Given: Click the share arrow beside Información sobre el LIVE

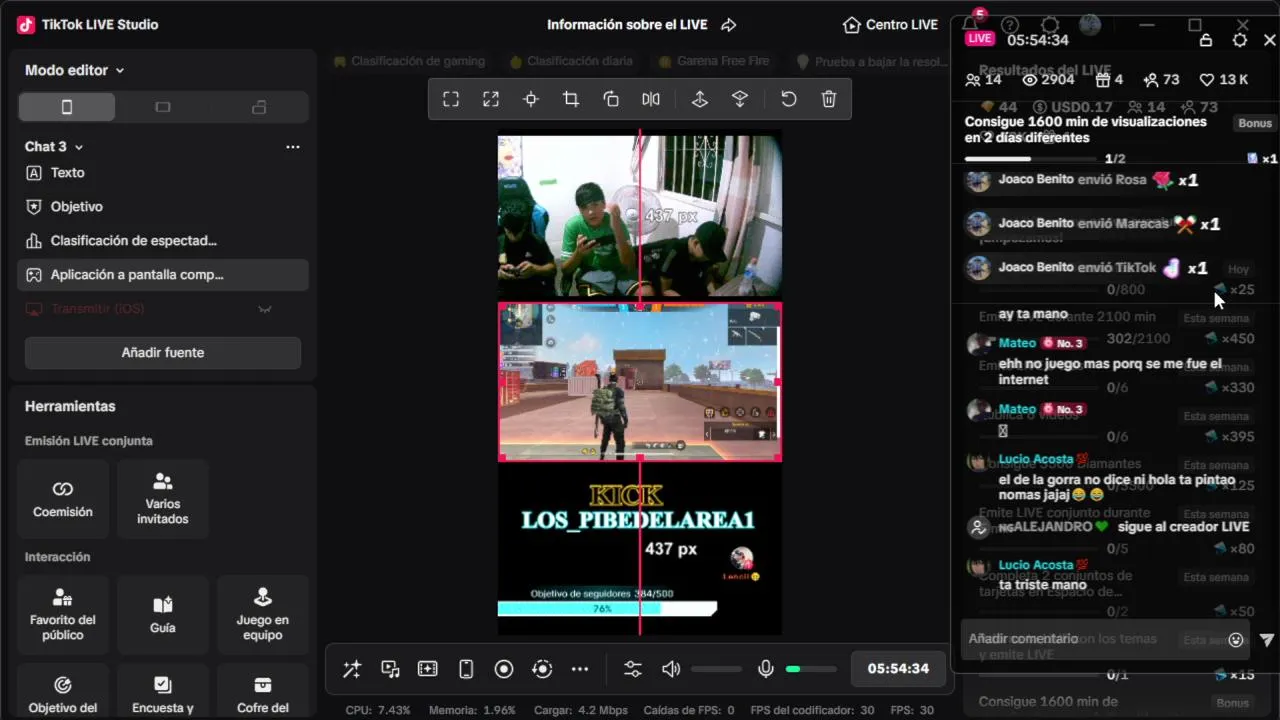Looking at the screenshot, I should click(x=729, y=24).
